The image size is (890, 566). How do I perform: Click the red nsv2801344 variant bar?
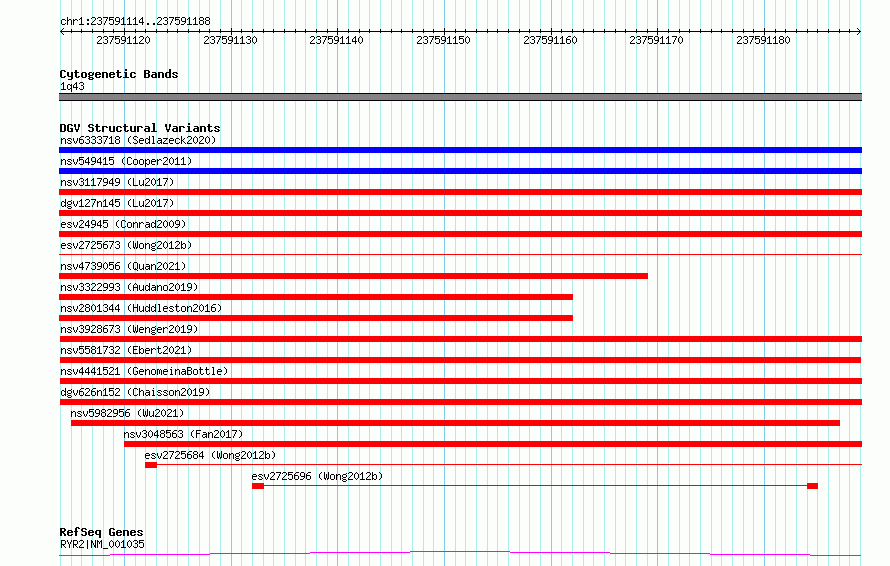tap(316, 318)
